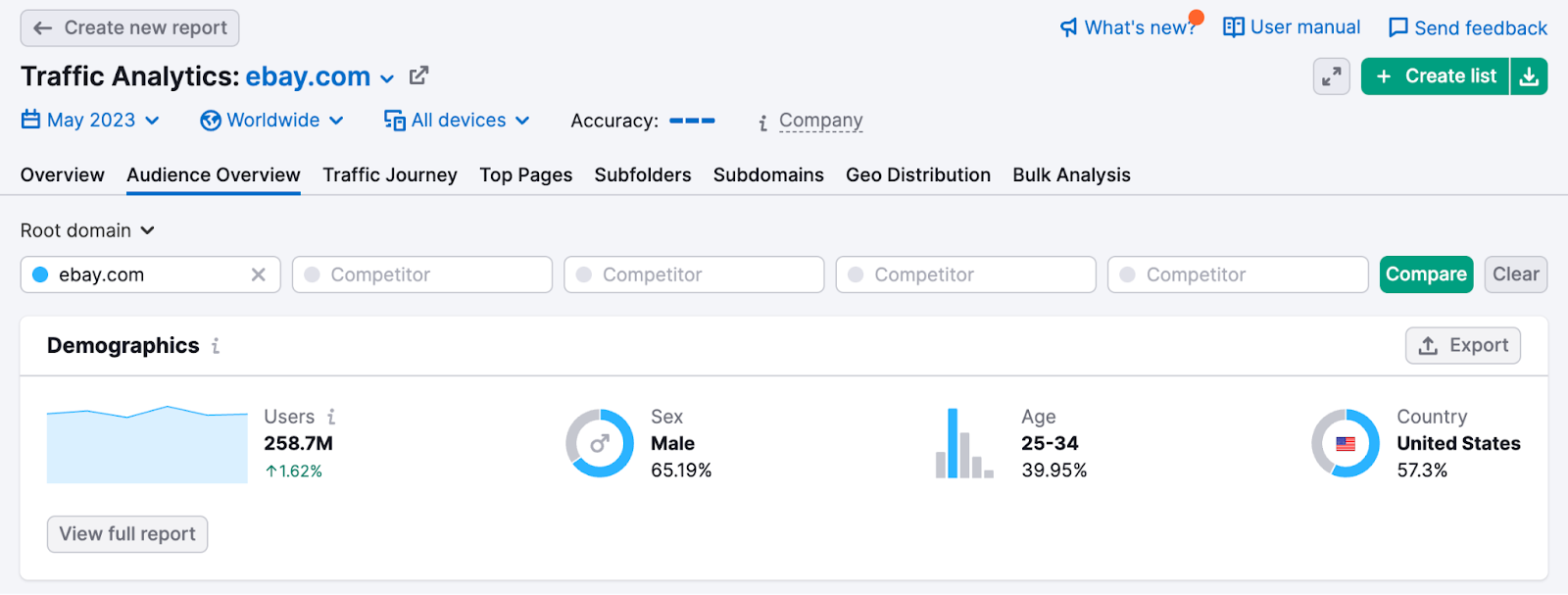Viewport: 1568px width, 595px height.
Task: Show Demographics info tooltip icon
Action: pos(216,346)
